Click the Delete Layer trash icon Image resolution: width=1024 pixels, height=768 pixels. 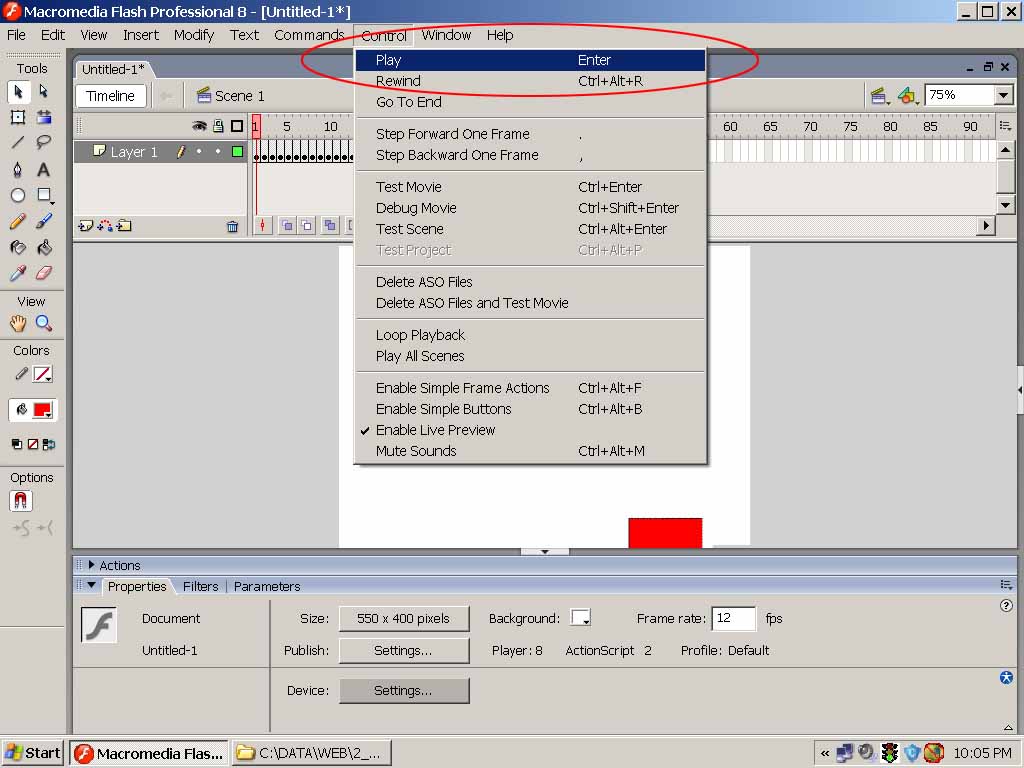tap(232, 227)
